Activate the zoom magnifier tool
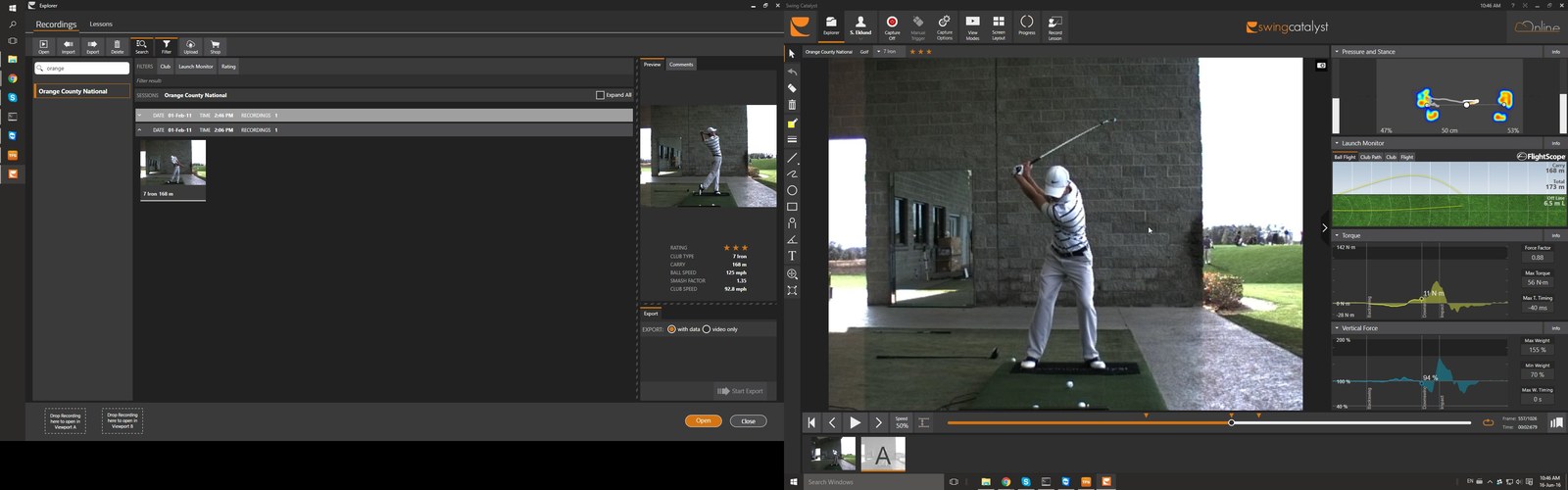This screenshot has width=1568, height=490. (792, 274)
